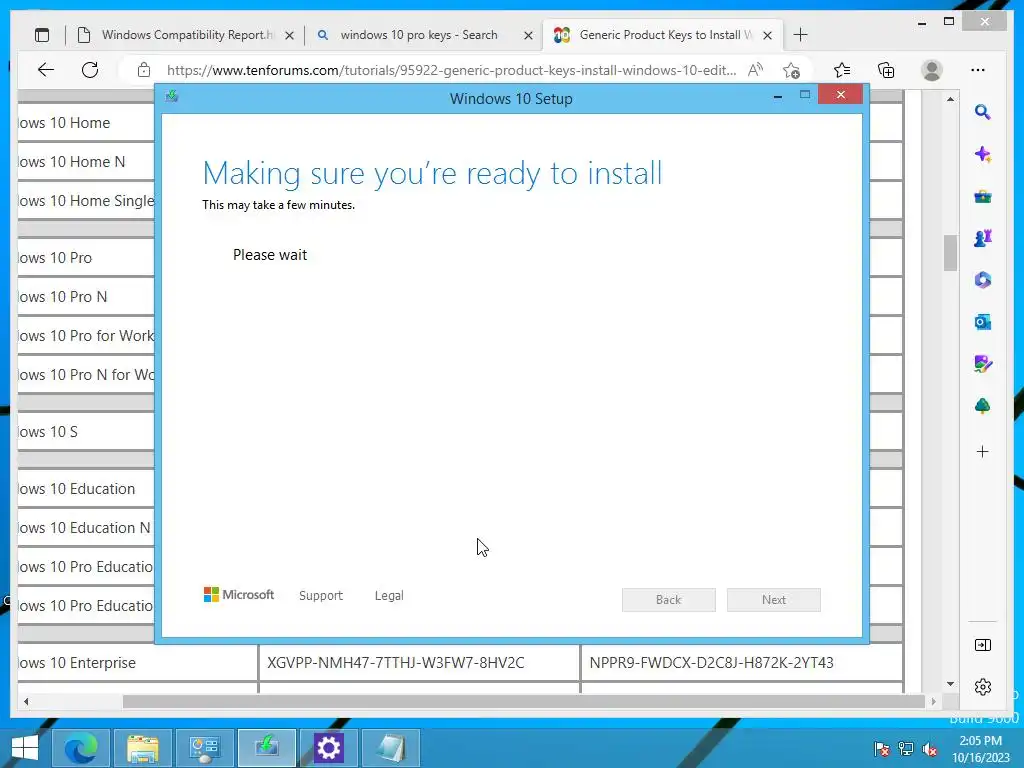The height and width of the screenshot is (768, 1024).
Task: Close the Windows Compatibility Report tab
Action: tap(289, 35)
